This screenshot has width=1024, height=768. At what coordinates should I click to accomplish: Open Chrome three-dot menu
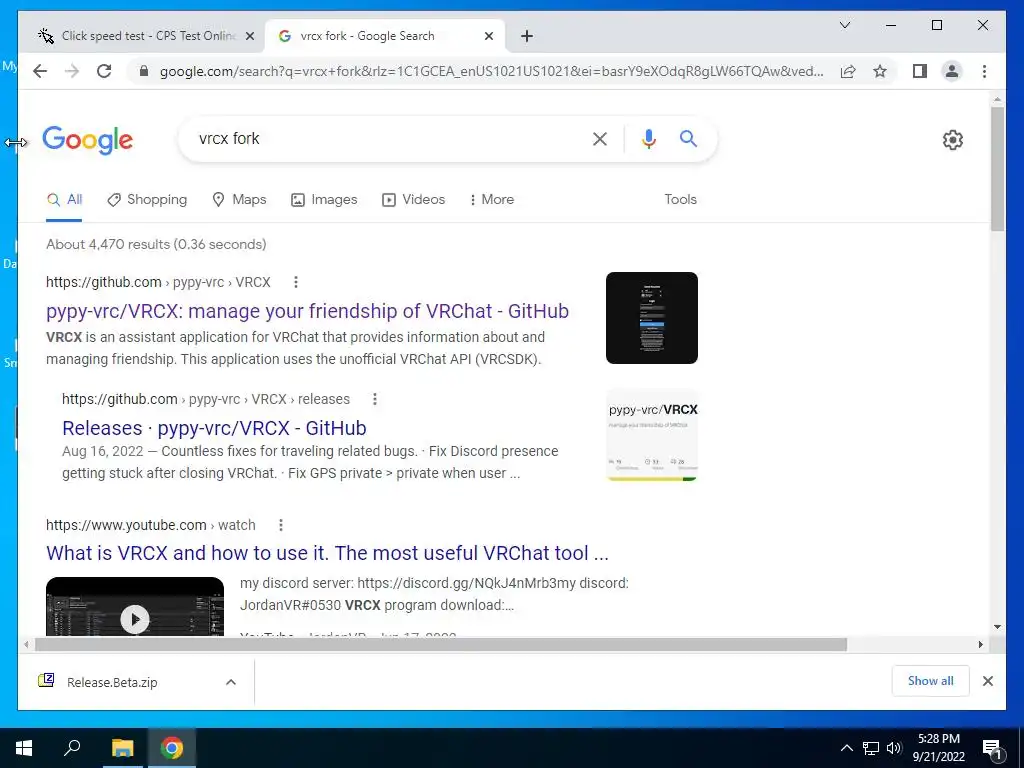coord(984,71)
